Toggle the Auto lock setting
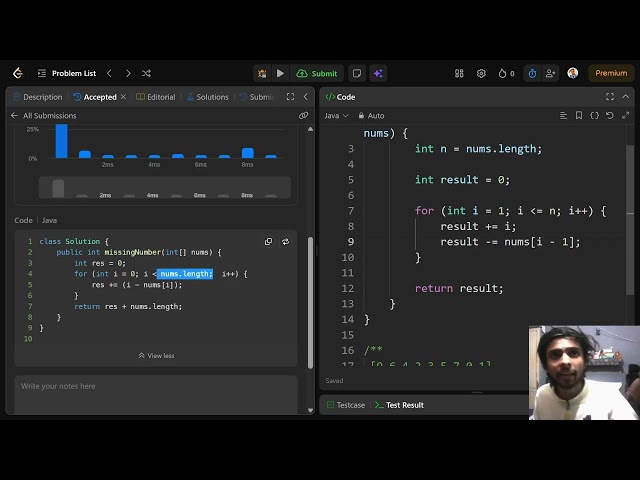The image size is (640, 480). pos(371,116)
